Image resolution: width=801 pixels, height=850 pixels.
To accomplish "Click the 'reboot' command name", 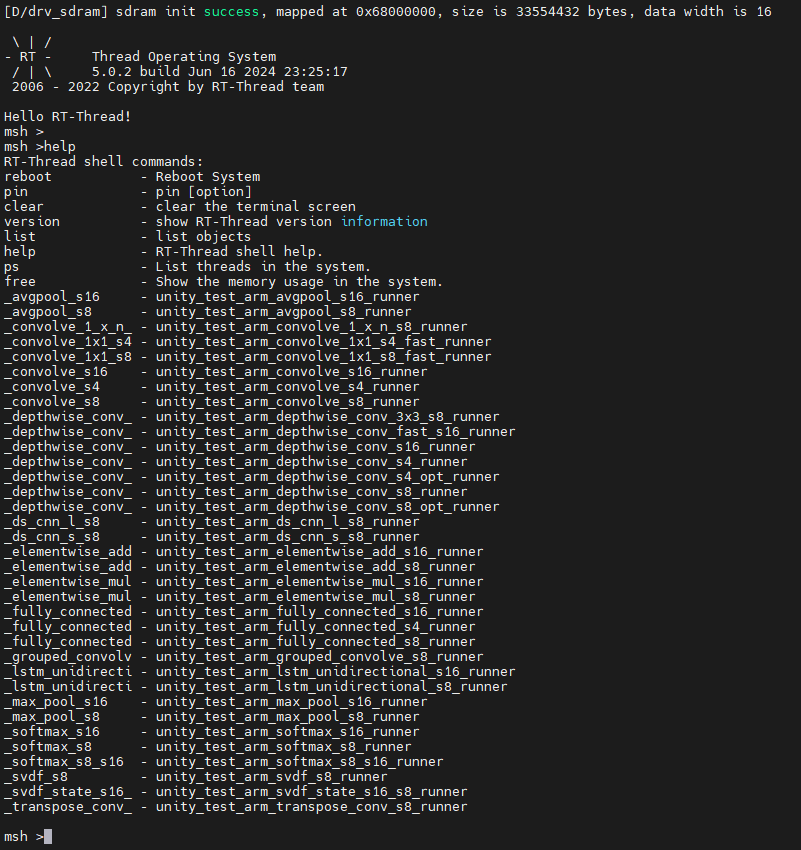I will click(x=28, y=177).
